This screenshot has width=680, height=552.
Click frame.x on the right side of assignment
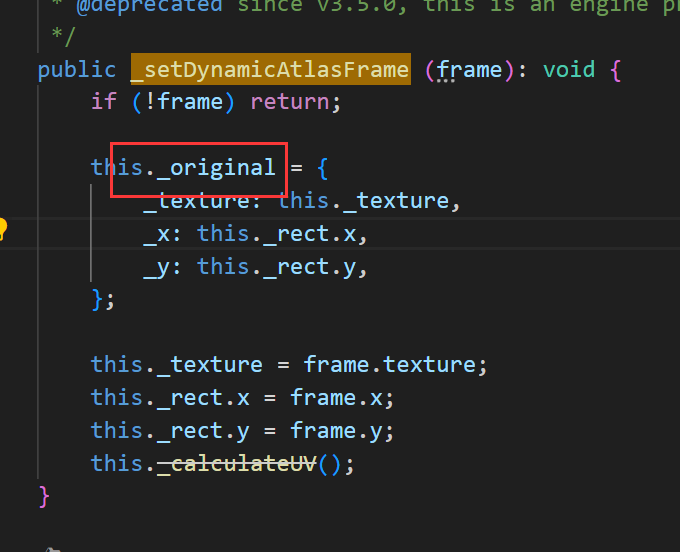[342, 397]
